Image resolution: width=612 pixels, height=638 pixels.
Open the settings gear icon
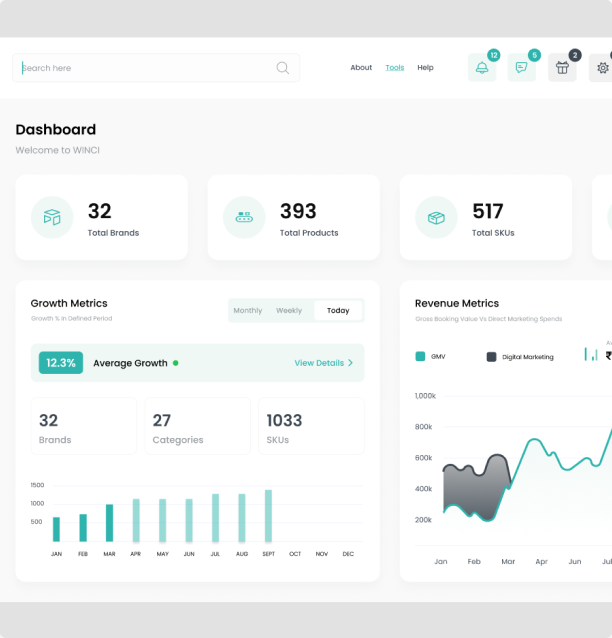pos(602,68)
